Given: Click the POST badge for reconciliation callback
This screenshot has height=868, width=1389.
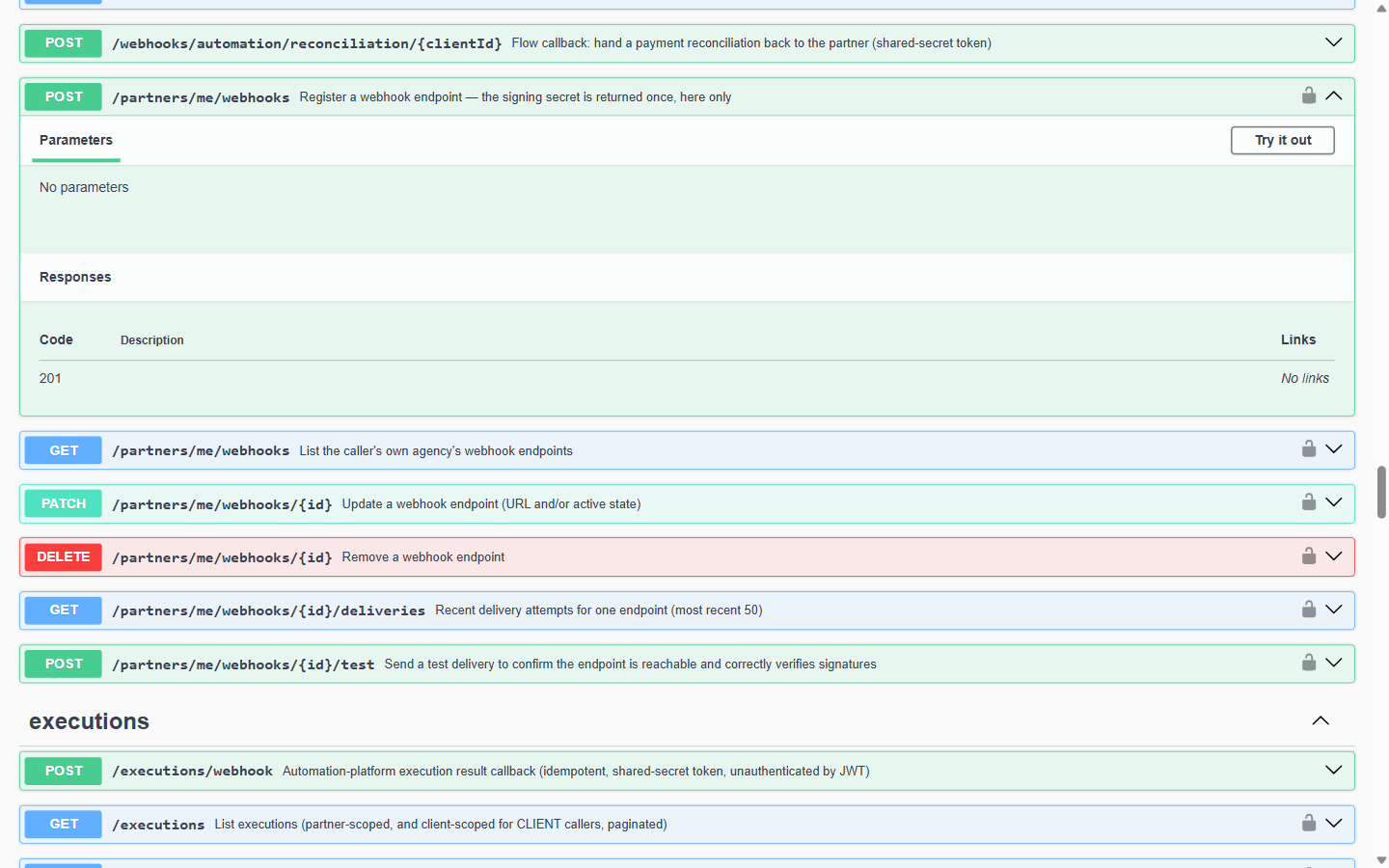Looking at the screenshot, I should 64,42.
